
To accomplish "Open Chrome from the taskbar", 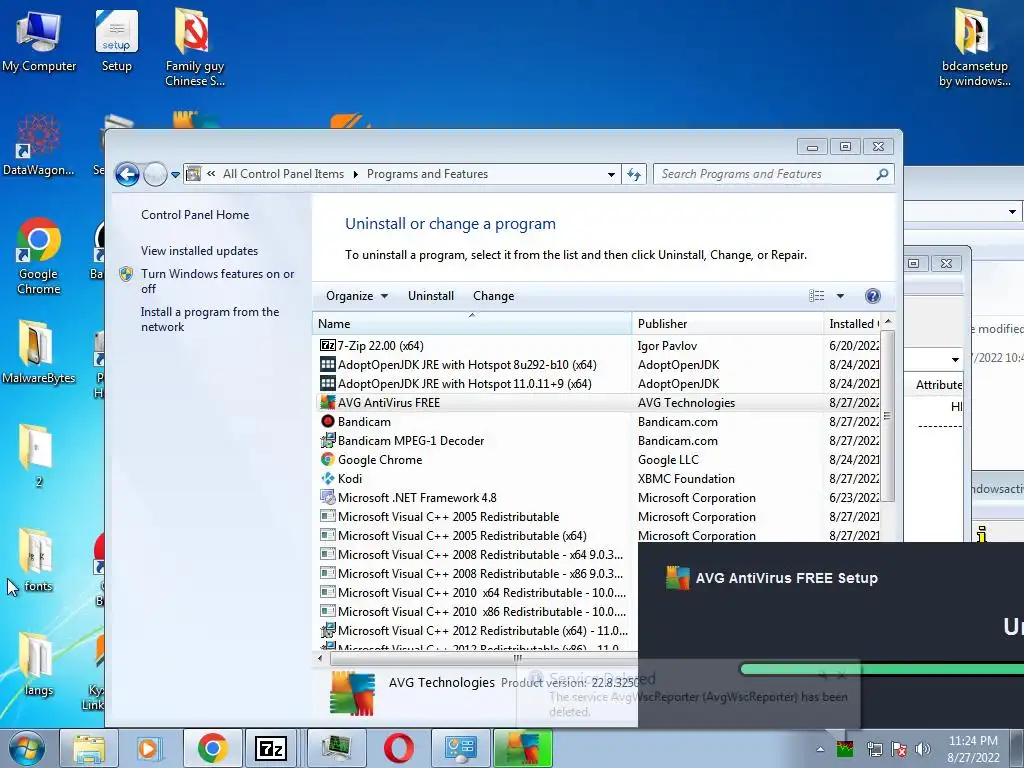I will (x=212, y=748).
